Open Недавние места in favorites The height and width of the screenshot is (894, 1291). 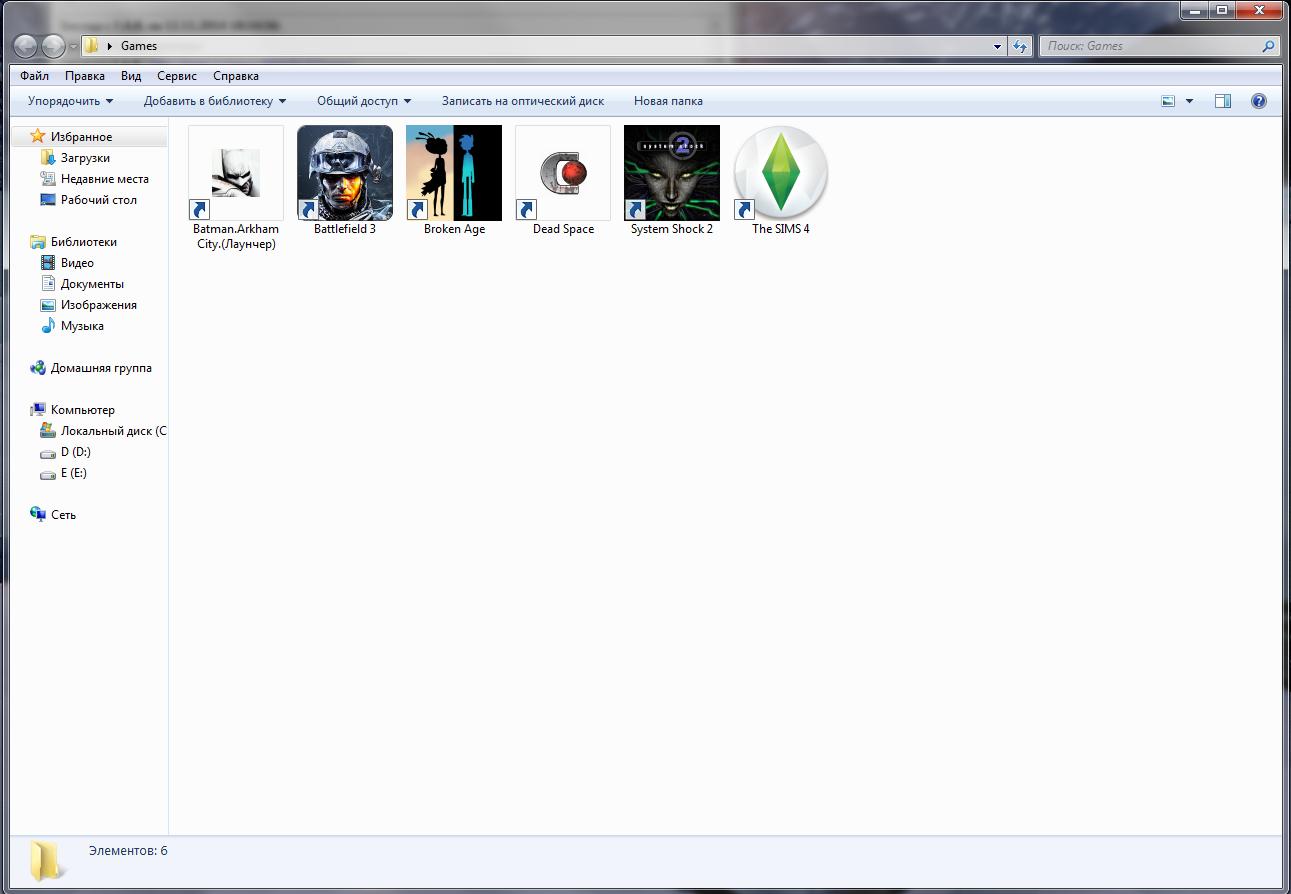pos(104,179)
